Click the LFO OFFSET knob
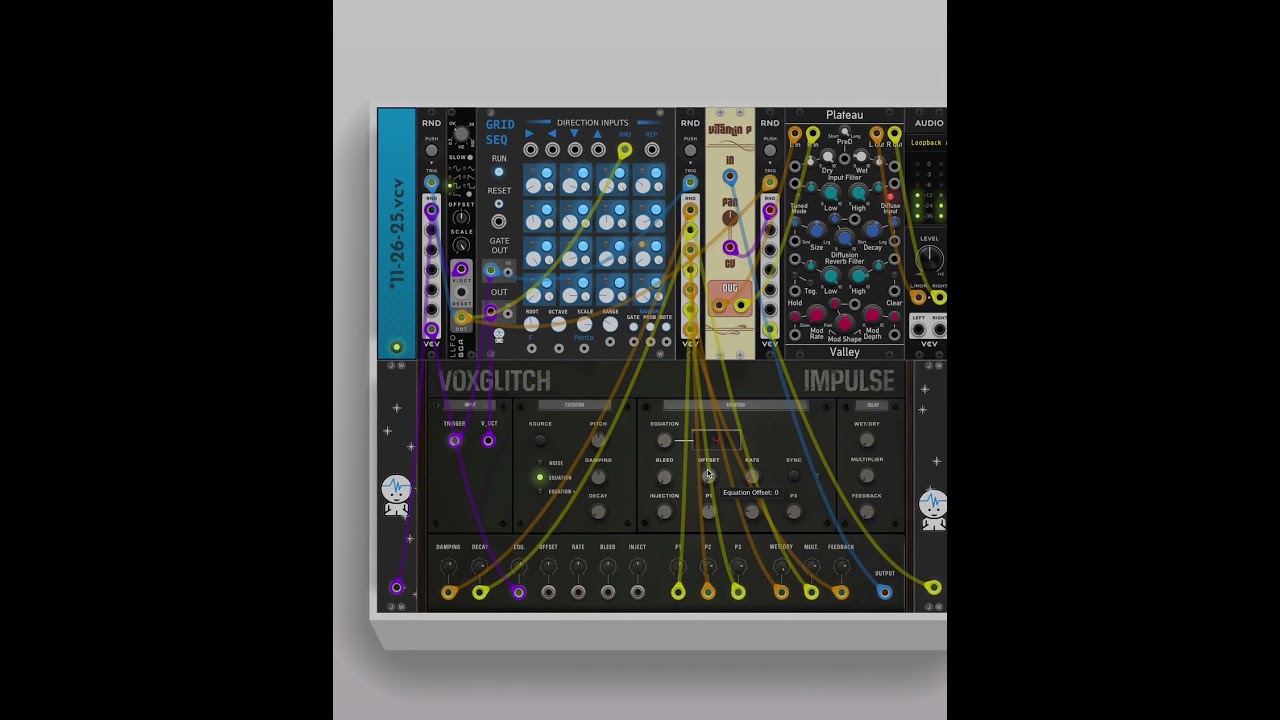This screenshot has height=720, width=1280. (461, 218)
